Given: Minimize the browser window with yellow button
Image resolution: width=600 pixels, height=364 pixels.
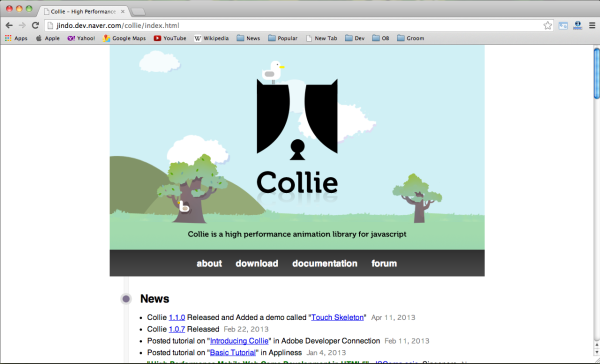Looking at the screenshot, I should (19, 9).
